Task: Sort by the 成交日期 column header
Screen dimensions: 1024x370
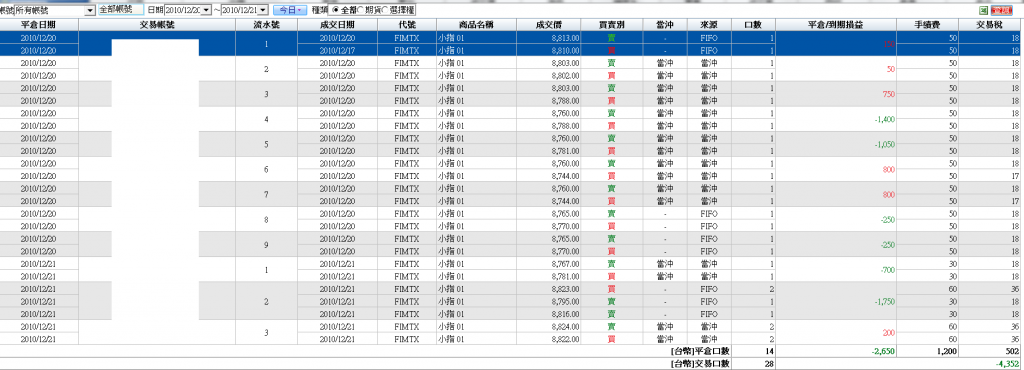Action: coord(337,24)
